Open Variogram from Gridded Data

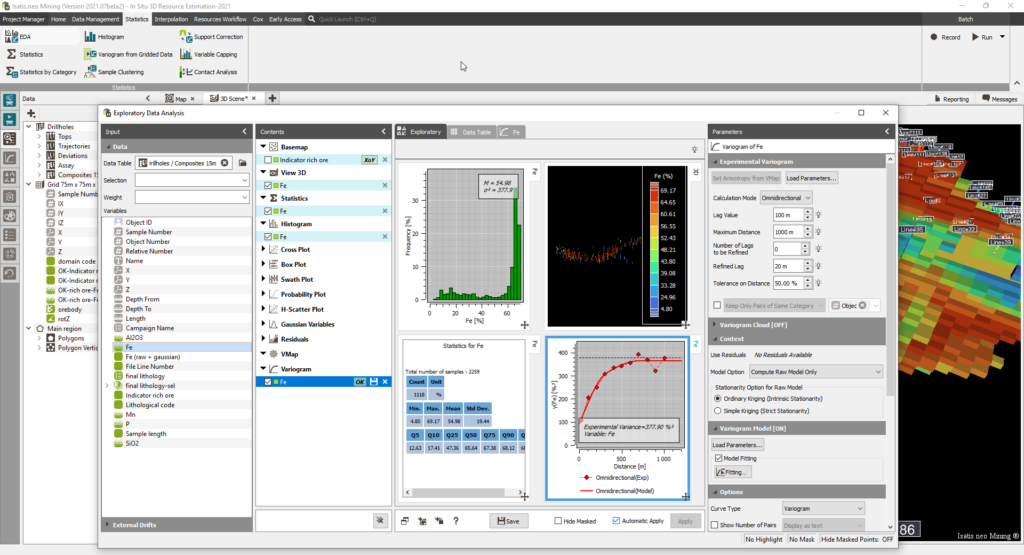(129, 54)
